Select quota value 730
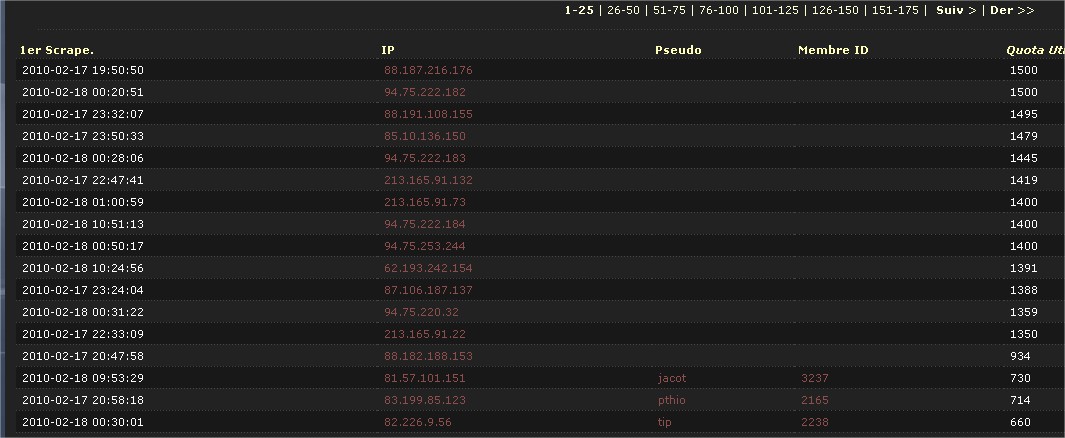1065x438 pixels. (x=1020, y=378)
